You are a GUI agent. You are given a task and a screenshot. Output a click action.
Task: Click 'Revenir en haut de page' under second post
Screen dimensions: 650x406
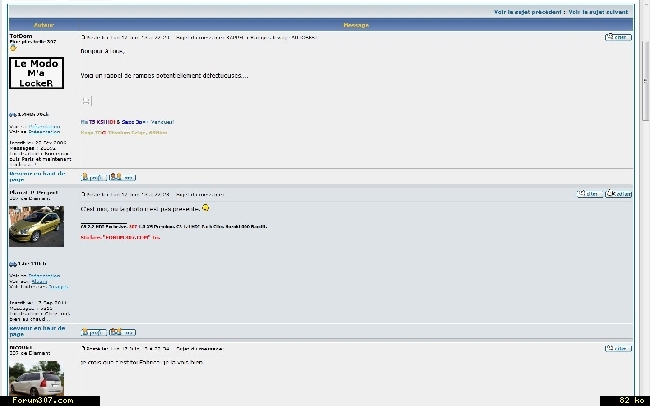(37, 330)
